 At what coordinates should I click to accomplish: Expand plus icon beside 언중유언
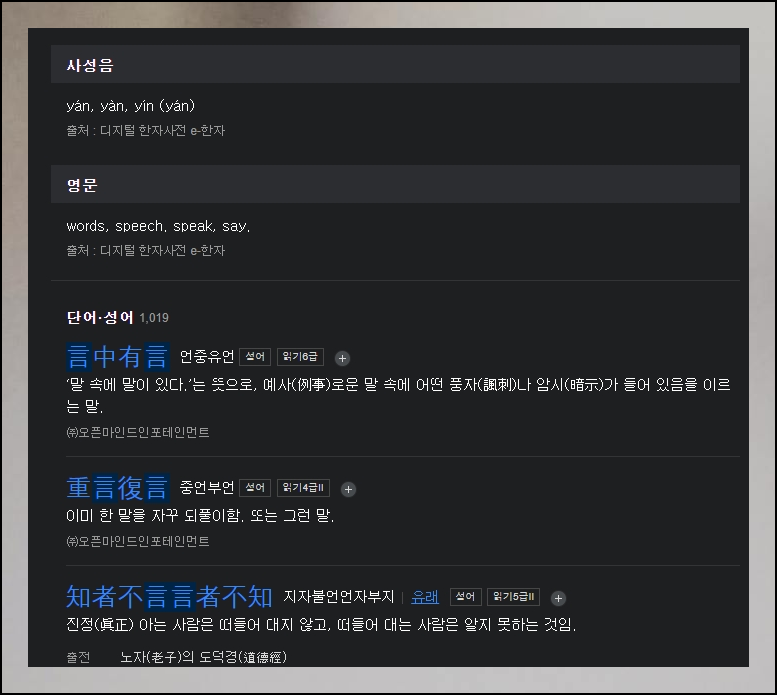point(342,358)
